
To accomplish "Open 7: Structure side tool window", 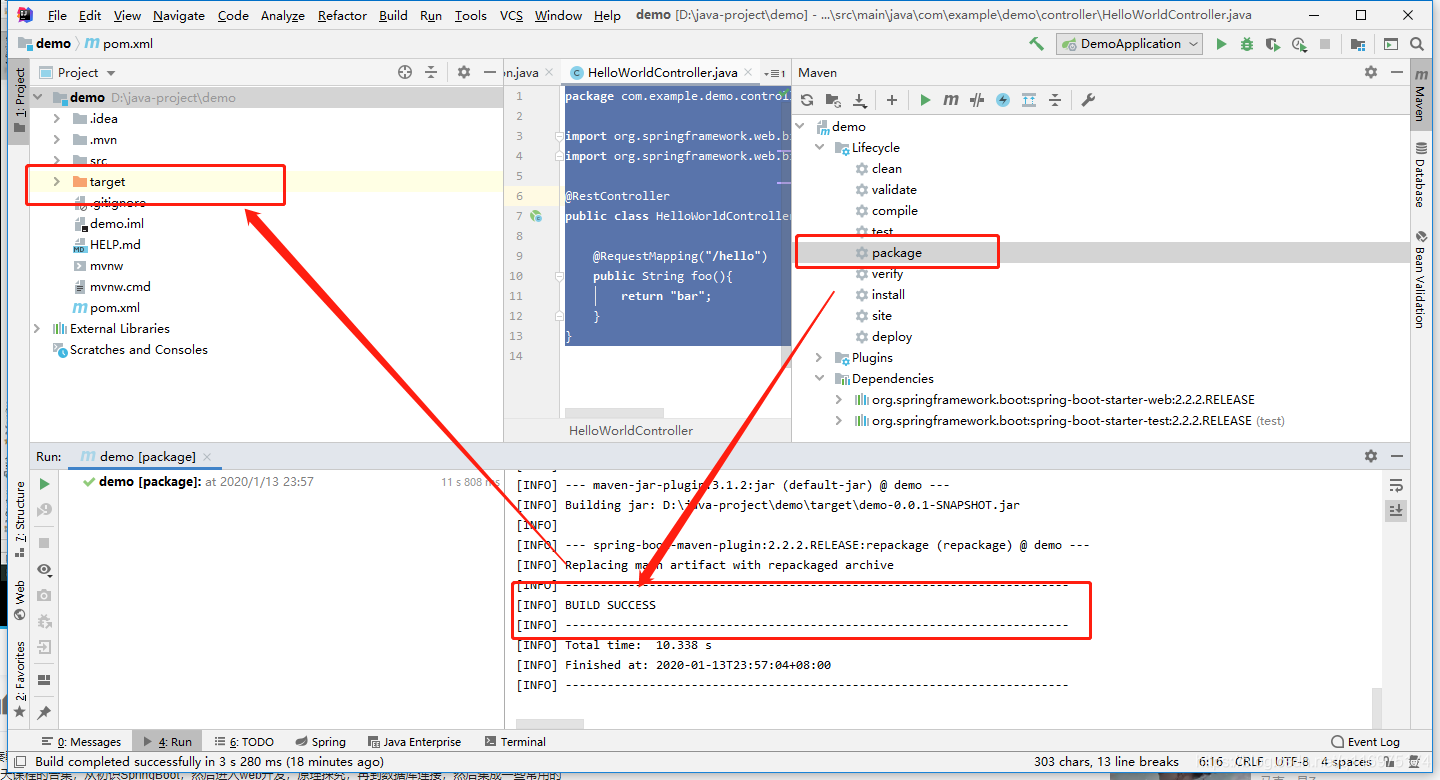I will 19,520.
